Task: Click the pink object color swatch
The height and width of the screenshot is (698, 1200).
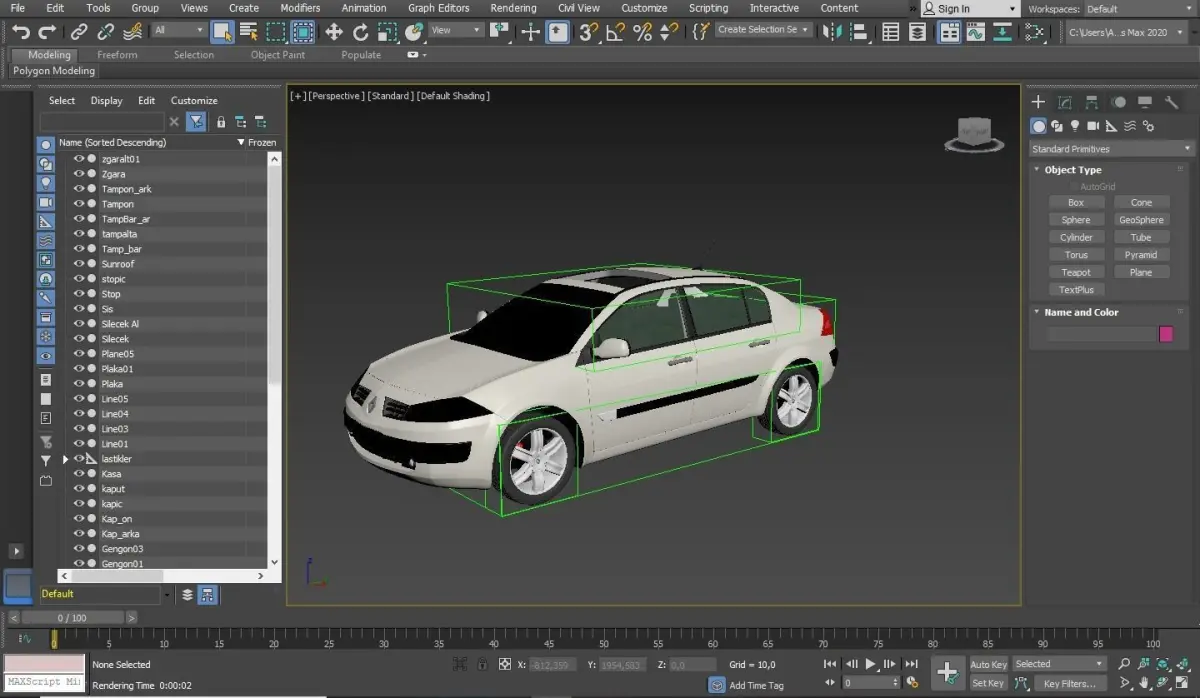Action: point(1165,334)
